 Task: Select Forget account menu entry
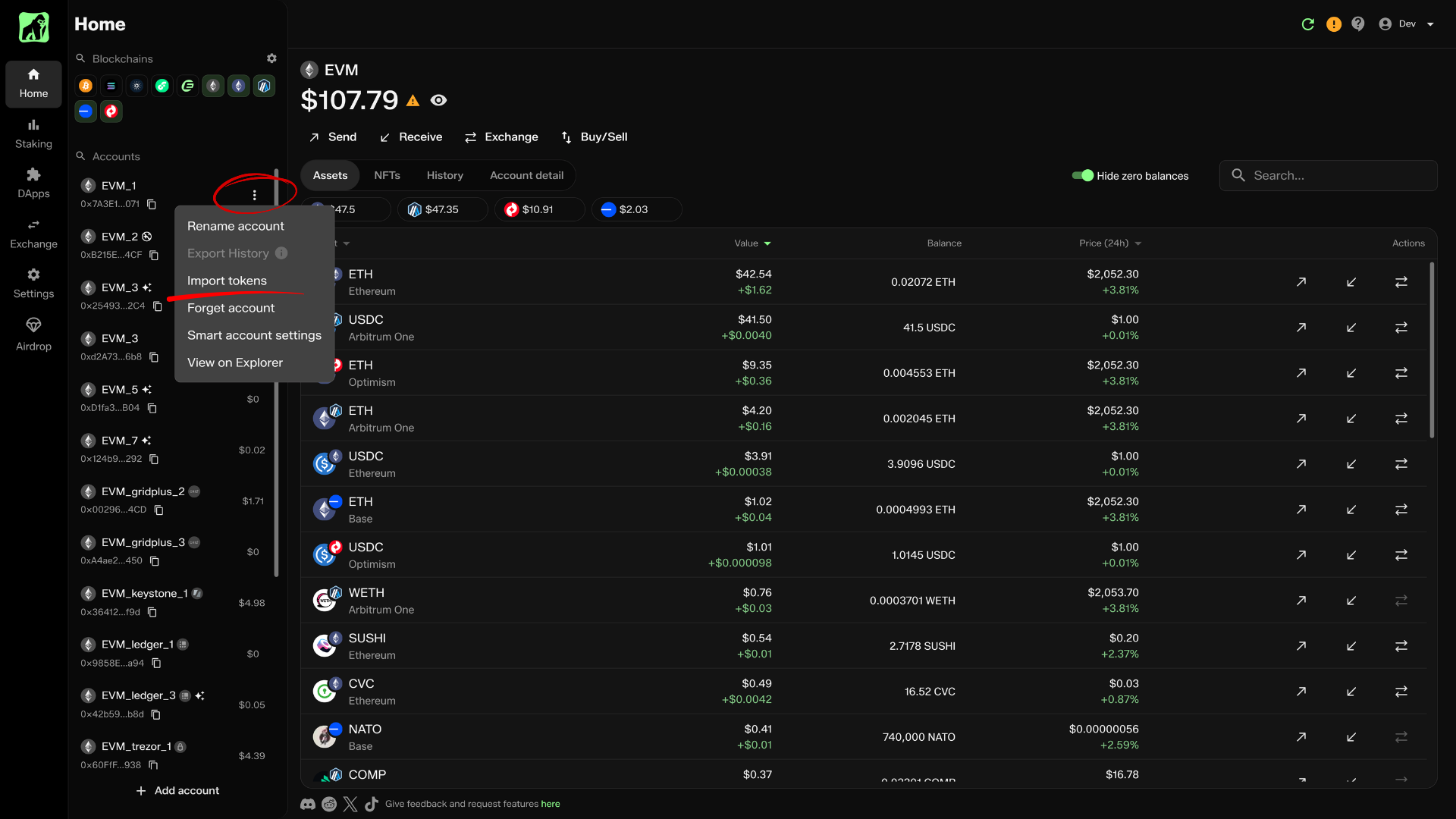point(231,308)
